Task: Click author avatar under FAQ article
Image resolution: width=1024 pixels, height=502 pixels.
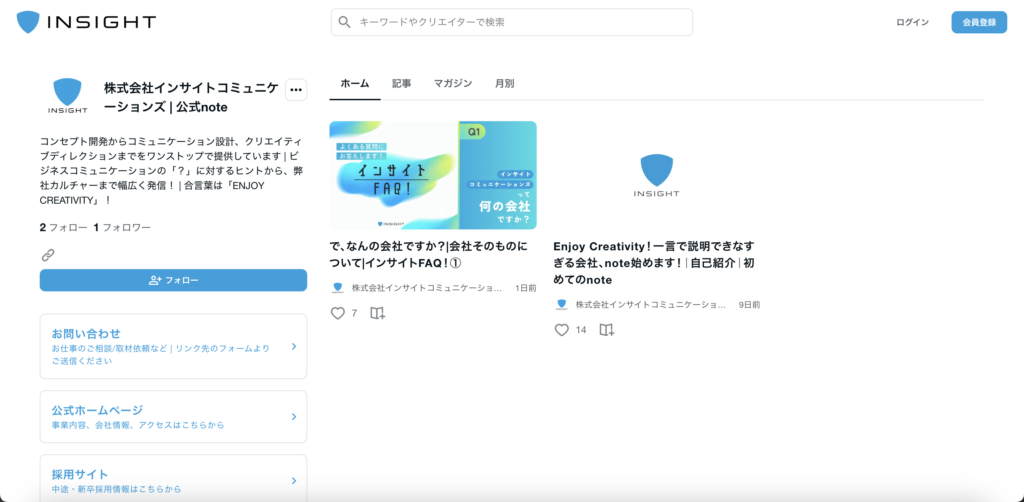Action: (x=338, y=288)
